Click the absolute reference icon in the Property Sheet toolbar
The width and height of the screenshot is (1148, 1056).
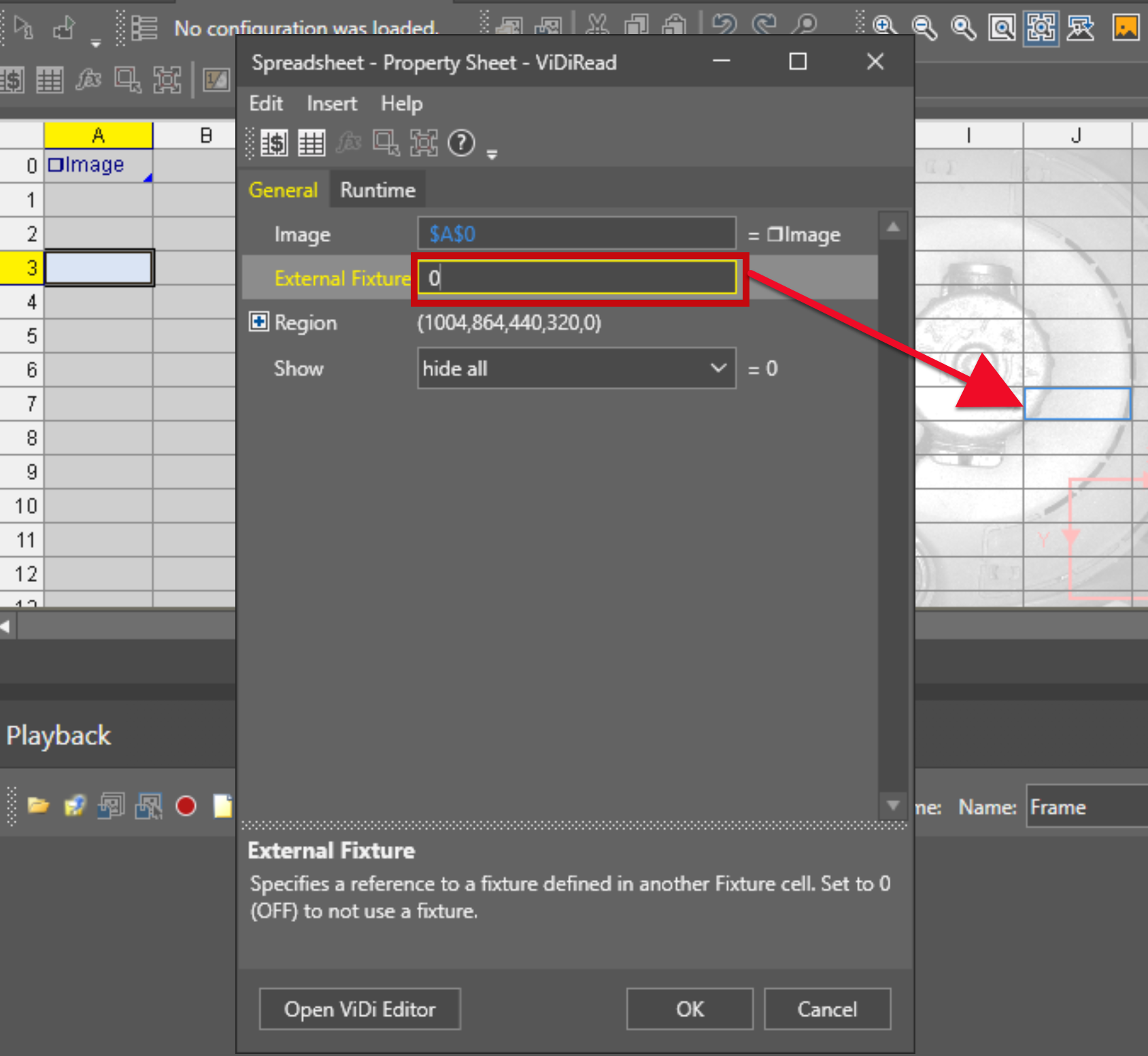pyautogui.click(x=274, y=143)
